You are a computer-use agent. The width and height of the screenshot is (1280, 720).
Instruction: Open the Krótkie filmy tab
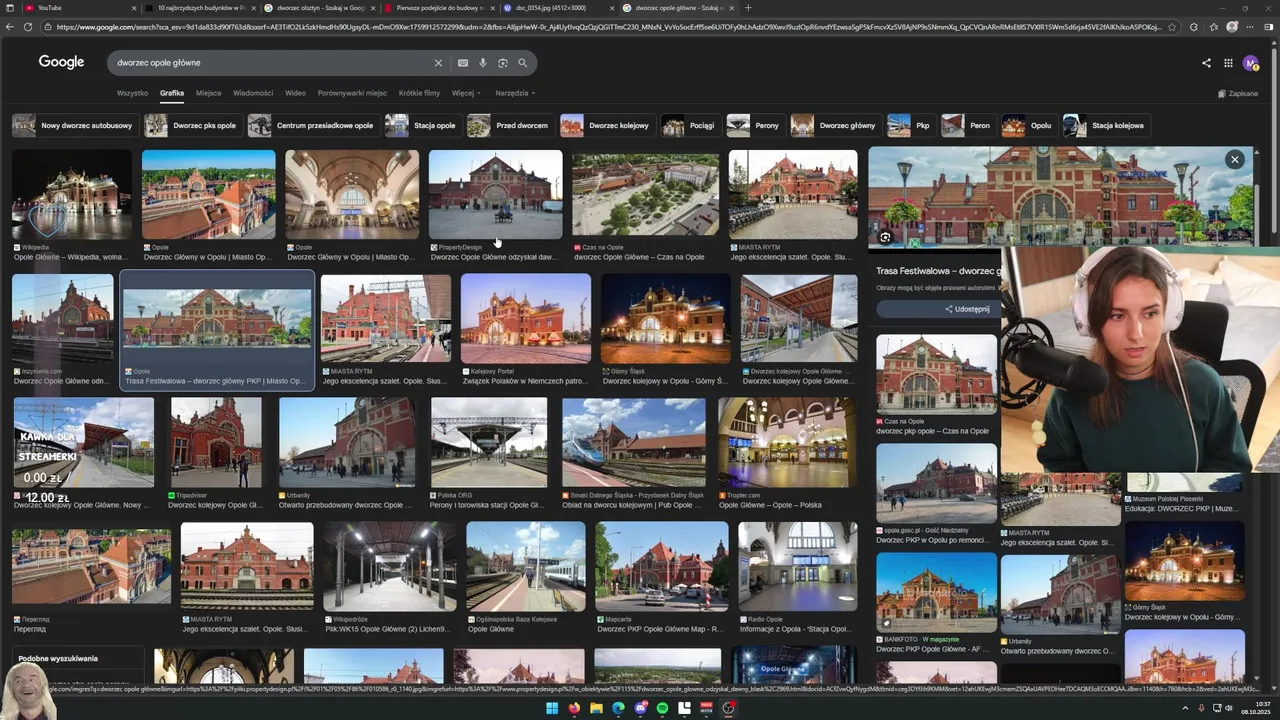419,93
